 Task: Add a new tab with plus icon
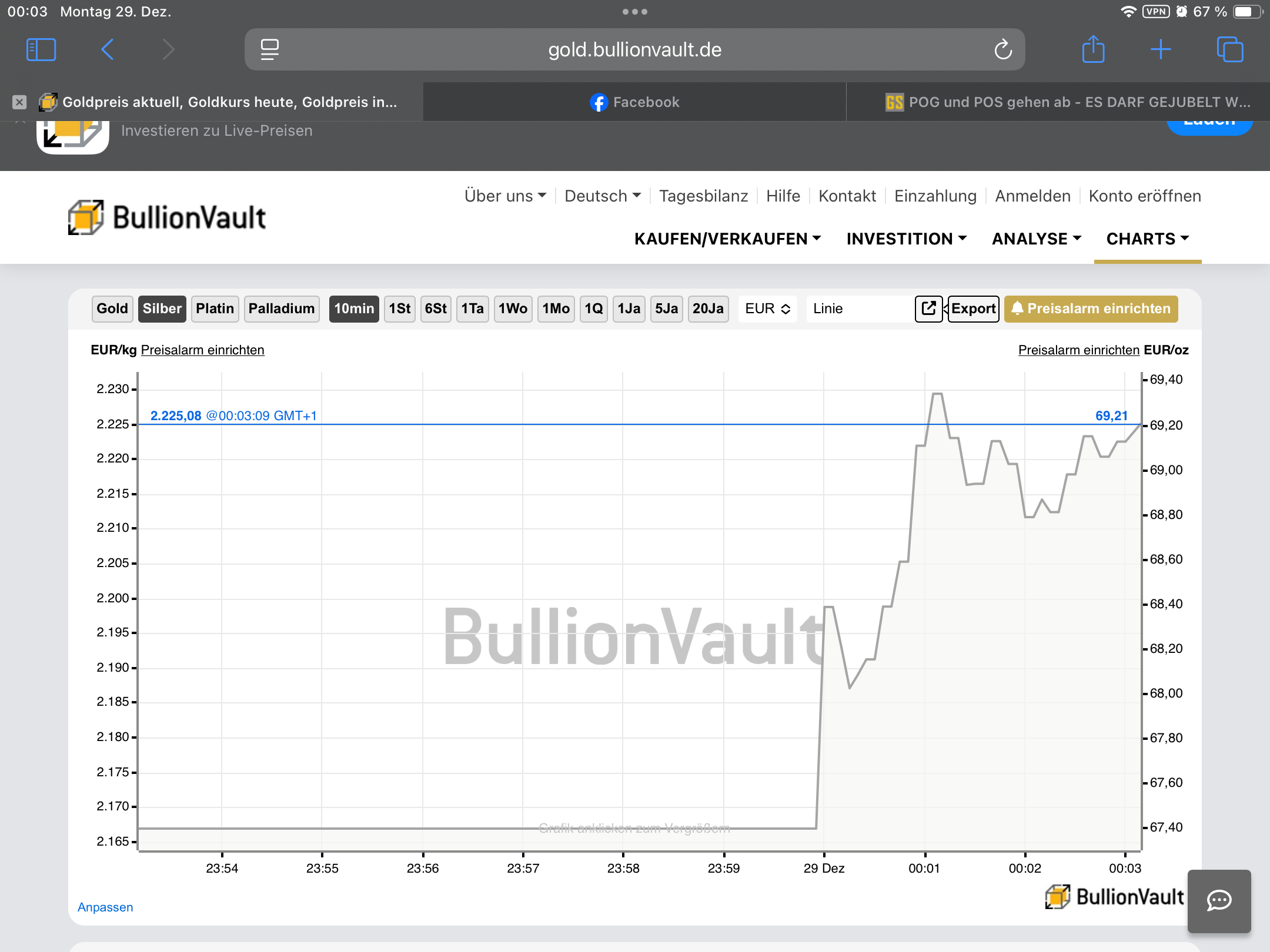[x=1161, y=50]
